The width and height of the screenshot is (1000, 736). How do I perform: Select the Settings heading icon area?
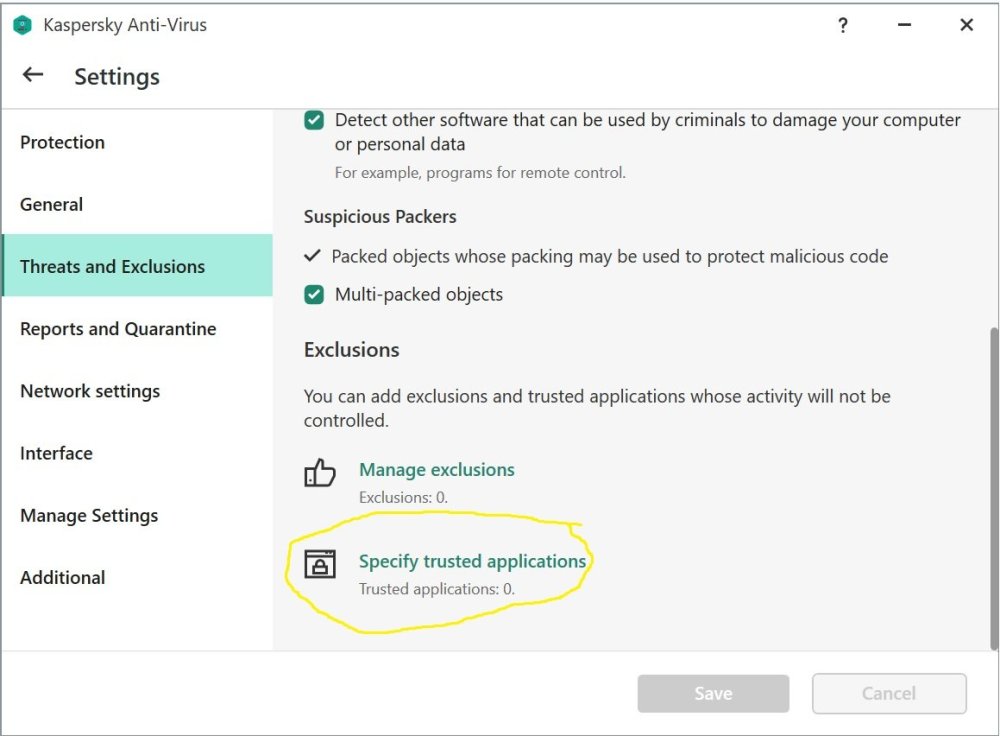point(116,76)
